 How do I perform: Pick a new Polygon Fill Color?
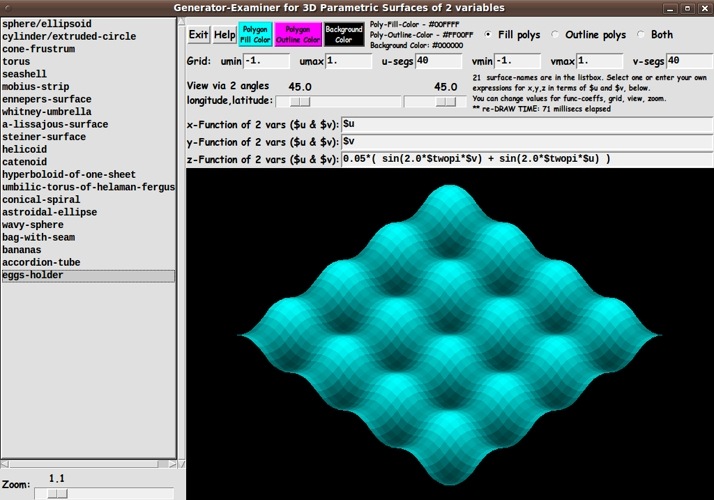click(257, 35)
